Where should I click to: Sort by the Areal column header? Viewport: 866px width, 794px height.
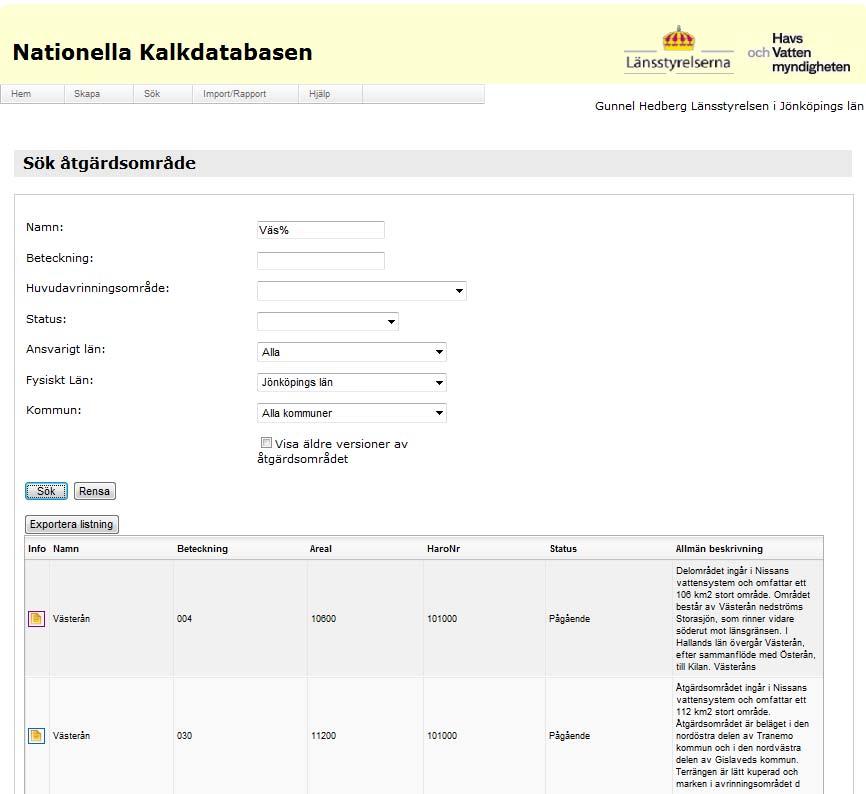coord(320,549)
